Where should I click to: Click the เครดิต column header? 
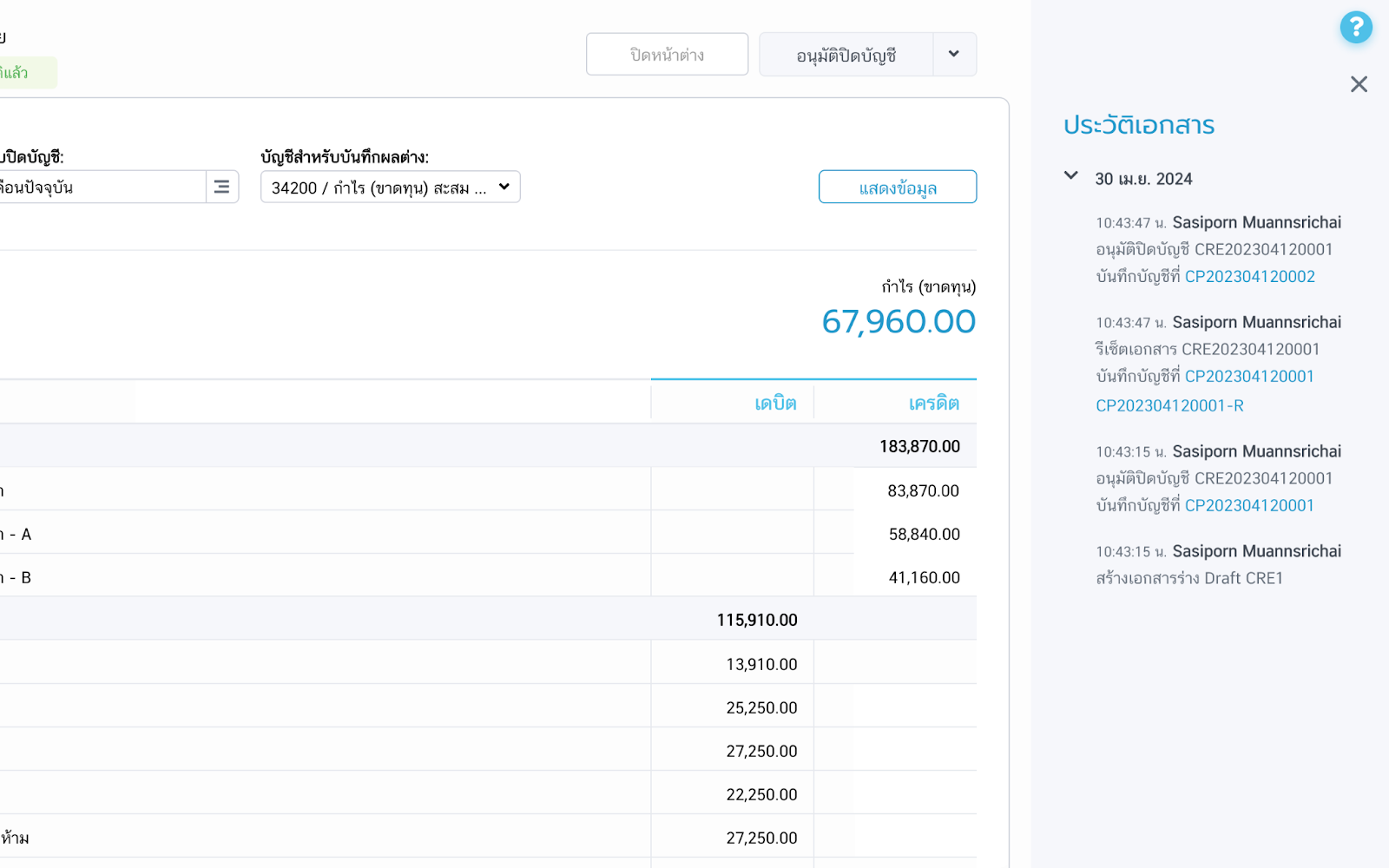pos(933,403)
